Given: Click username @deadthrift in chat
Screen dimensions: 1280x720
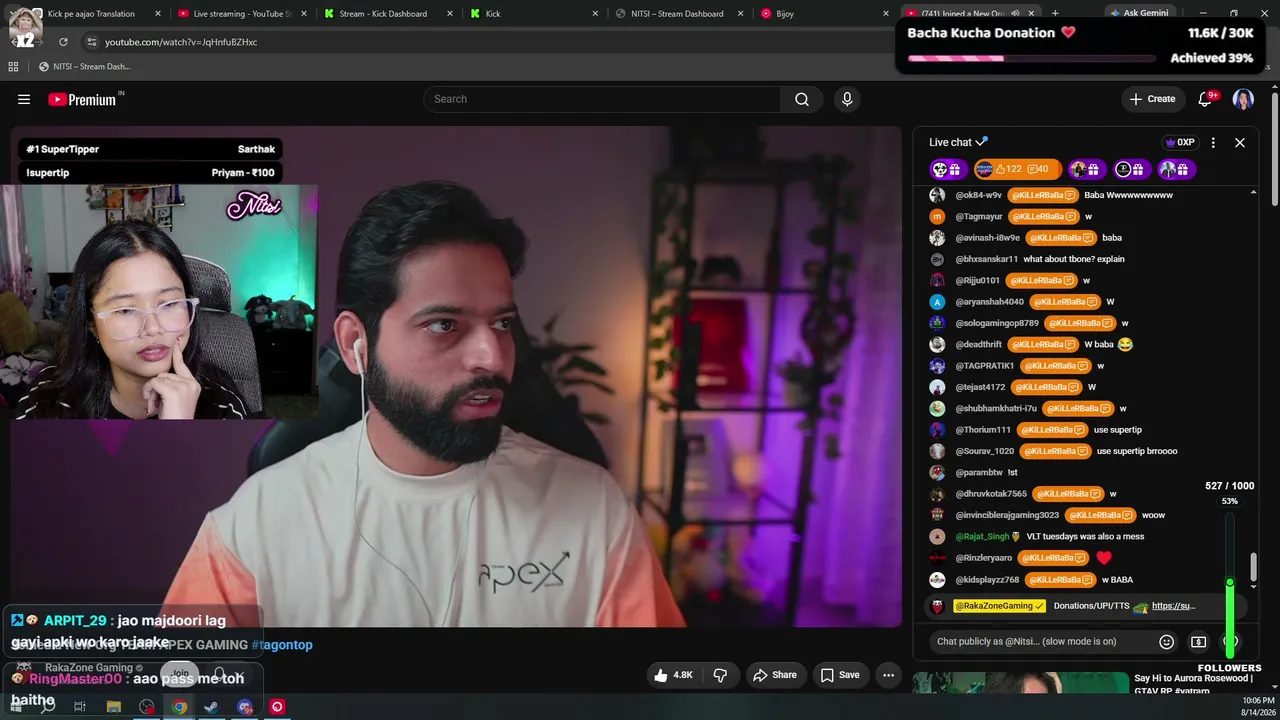Looking at the screenshot, I should tap(979, 345).
